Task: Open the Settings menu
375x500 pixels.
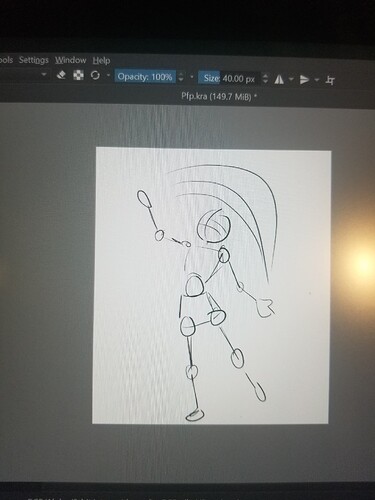Action: pos(34,60)
